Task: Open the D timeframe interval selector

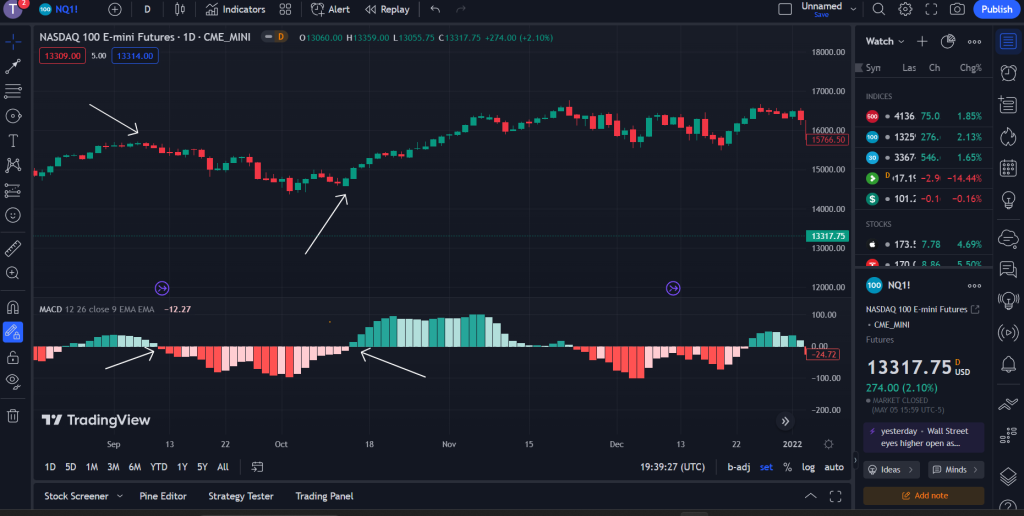Action: pos(147,9)
